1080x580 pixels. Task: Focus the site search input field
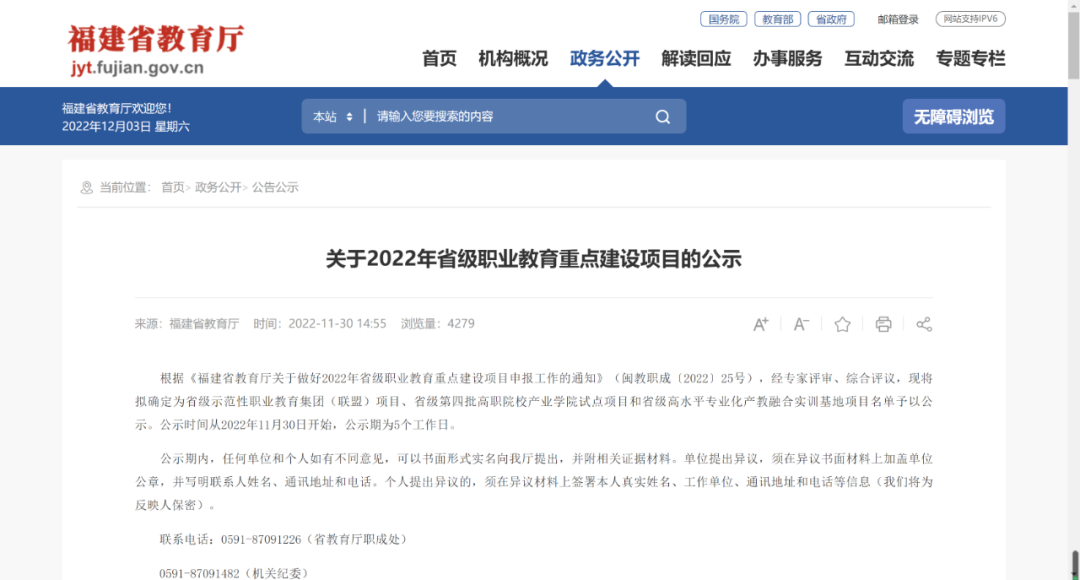[510, 116]
